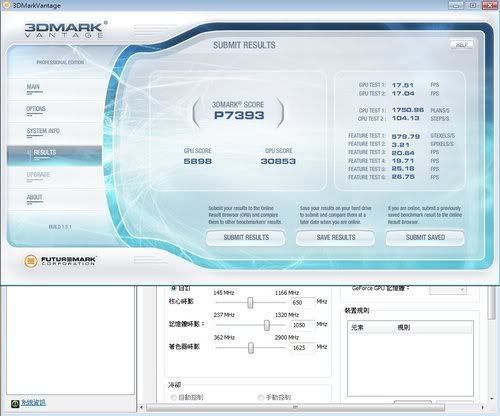Open the 系統資訊 link in the NVIDIA panel
Screen dimensions: 500x416
pyautogui.click(x=33, y=403)
